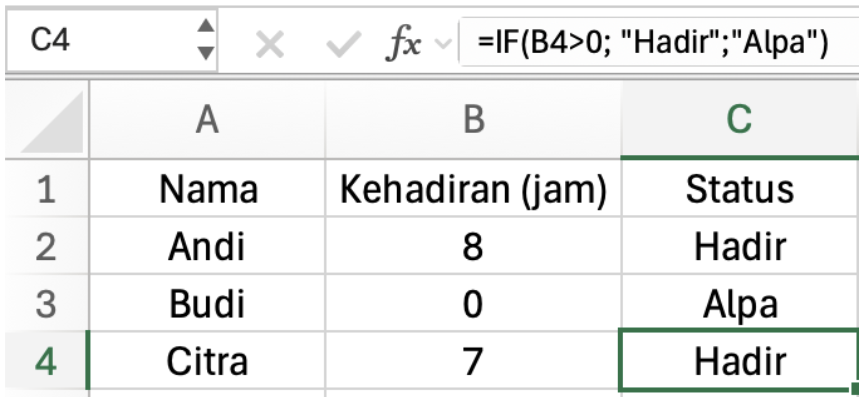Screen dimensions: 864x400
Task: Click the cancel (X) formula icon
Action: tap(270, 43)
